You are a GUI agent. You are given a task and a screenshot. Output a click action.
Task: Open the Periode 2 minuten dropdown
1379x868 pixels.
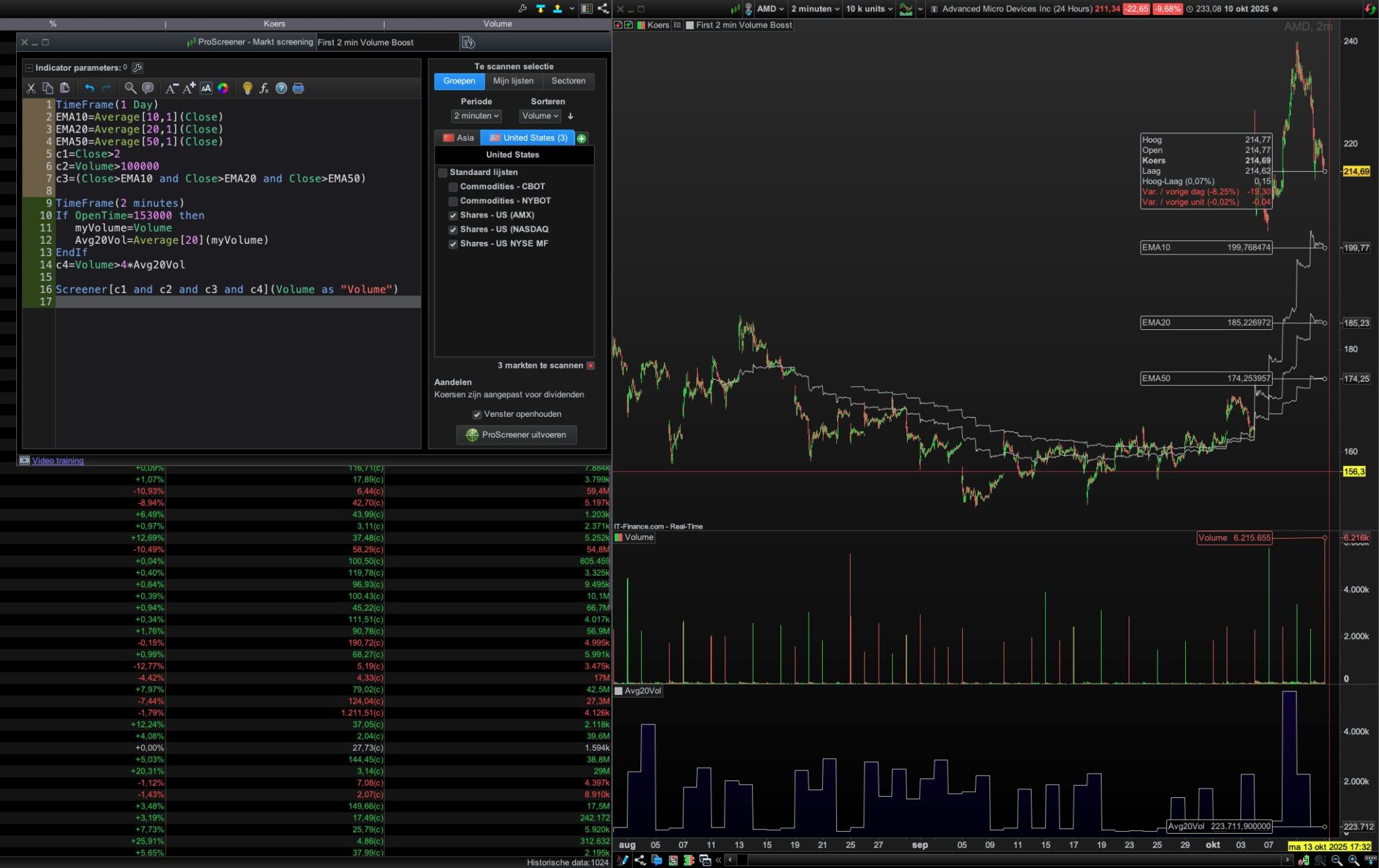click(476, 116)
